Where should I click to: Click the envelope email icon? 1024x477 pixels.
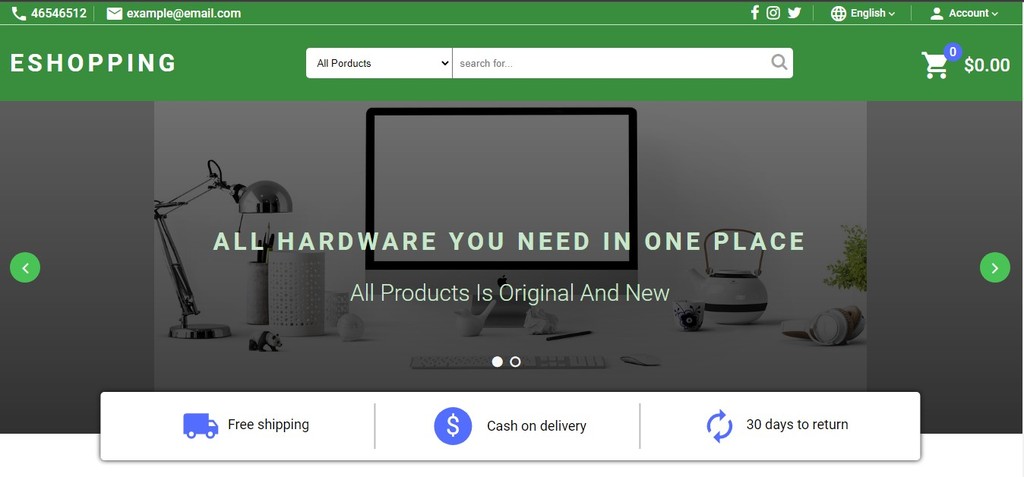tap(114, 13)
